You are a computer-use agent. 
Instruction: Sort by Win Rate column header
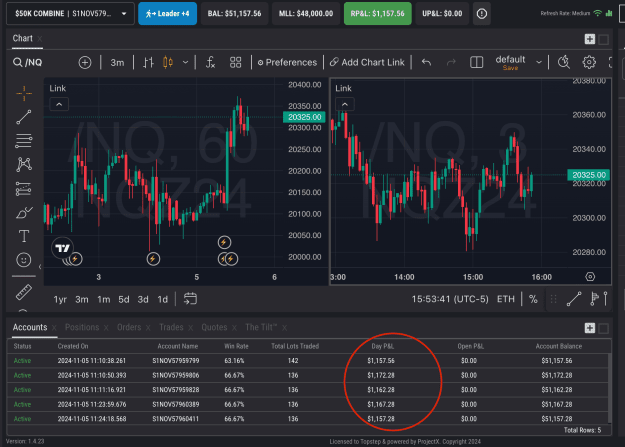tap(236, 346)
